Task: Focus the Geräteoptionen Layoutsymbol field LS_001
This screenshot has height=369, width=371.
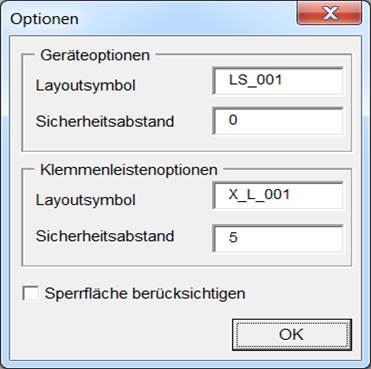Action: (x=278, y=80)
